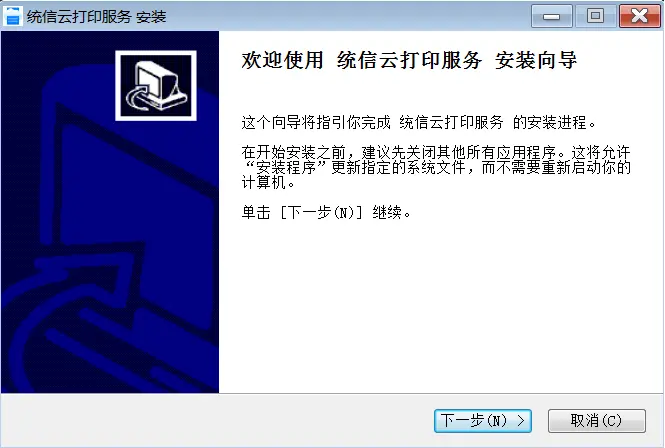
Task: Close the 统信云打印服务 安装 window
Action: click(x=640, y=16)
